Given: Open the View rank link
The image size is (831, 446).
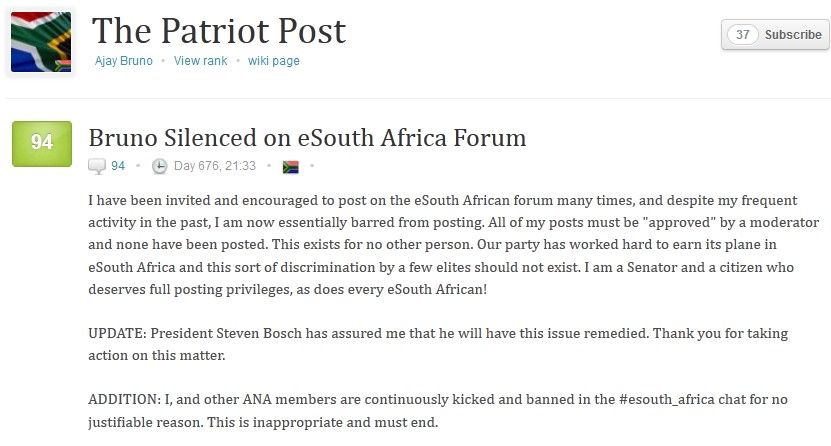Looking at the screenshot, I should tap(199, 61).
